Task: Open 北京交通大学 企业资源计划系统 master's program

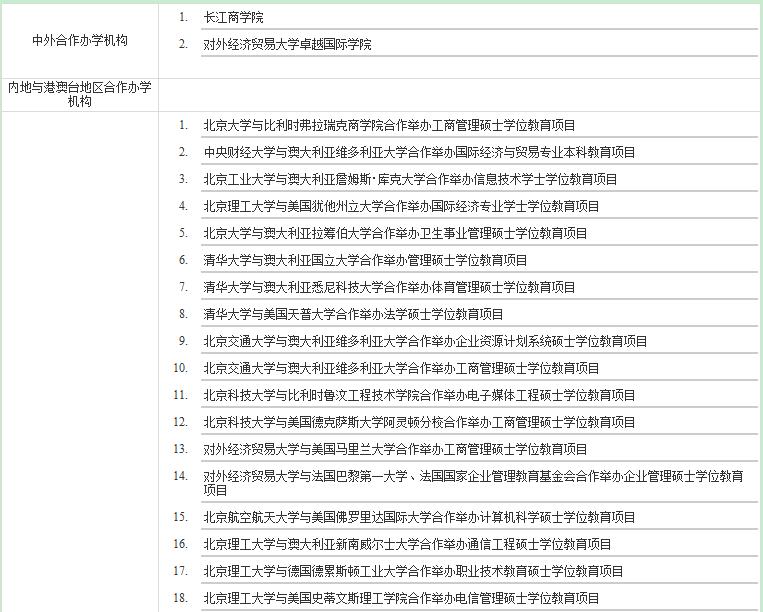Action: [425, 342]
